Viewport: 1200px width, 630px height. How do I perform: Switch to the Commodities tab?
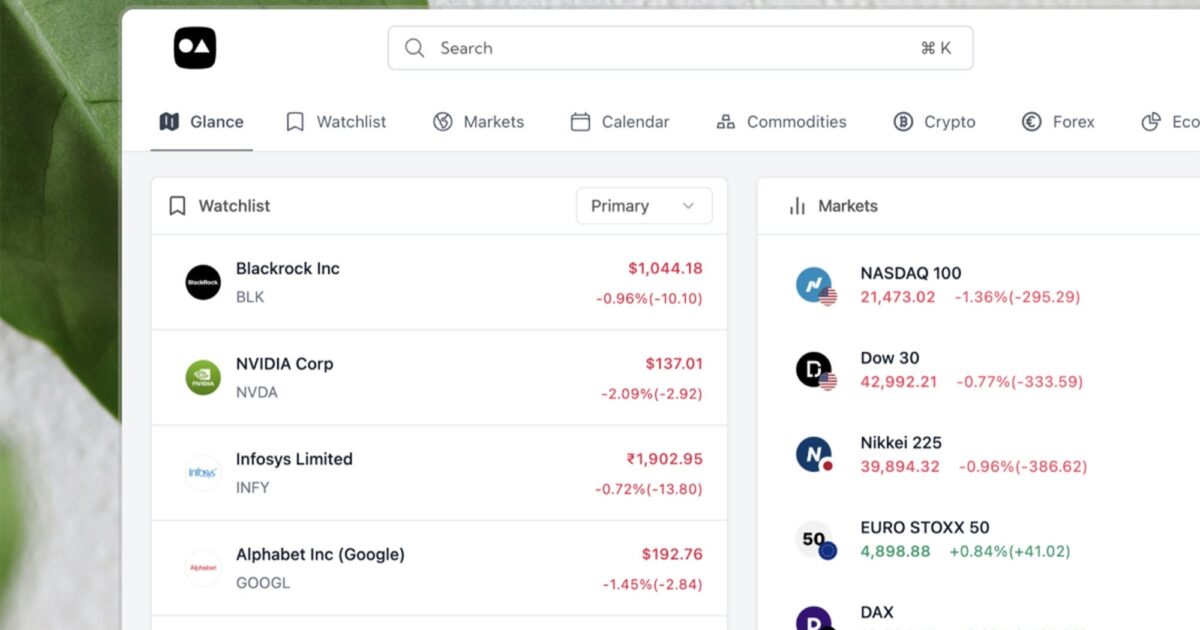pos(781,122)
